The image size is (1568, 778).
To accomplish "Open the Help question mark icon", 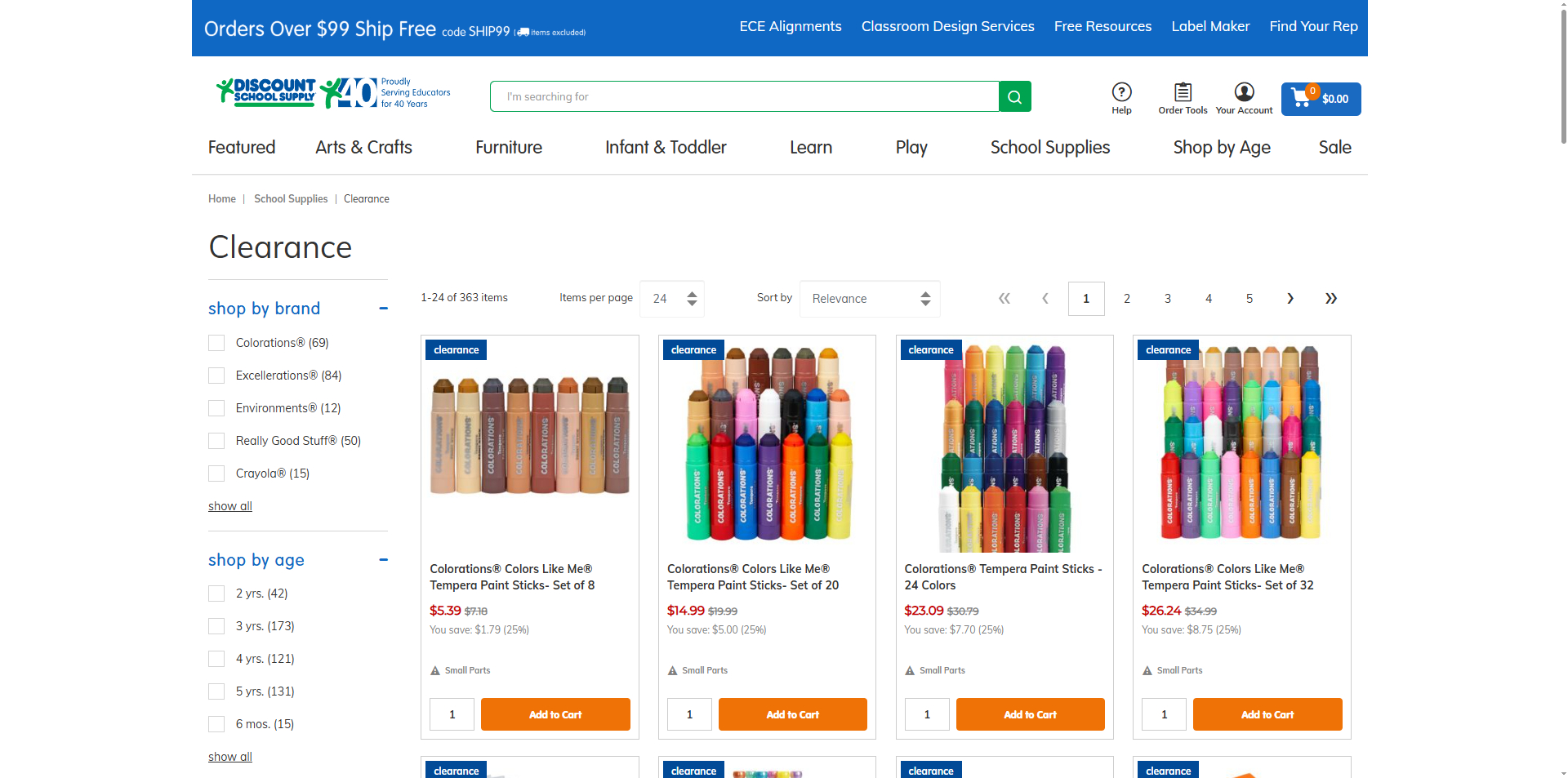I will 1121,91.
